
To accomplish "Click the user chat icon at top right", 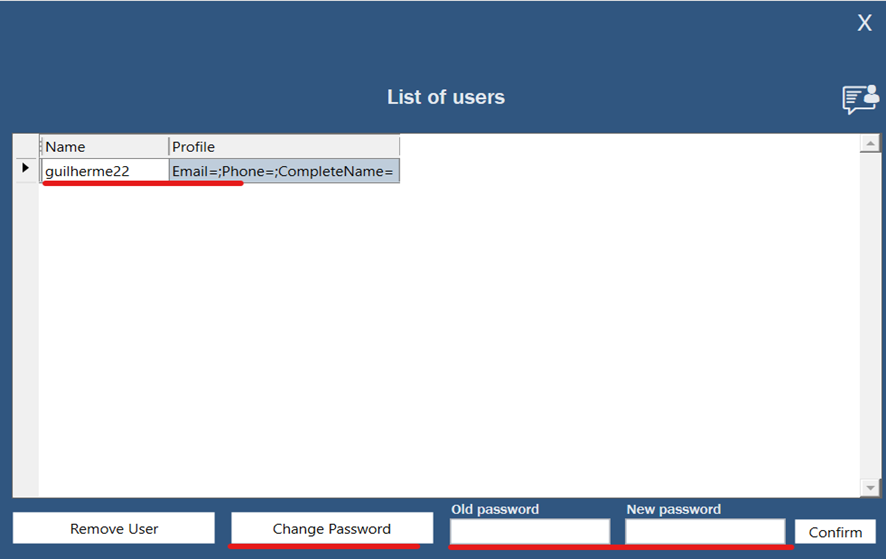I will tap(860, 98).
